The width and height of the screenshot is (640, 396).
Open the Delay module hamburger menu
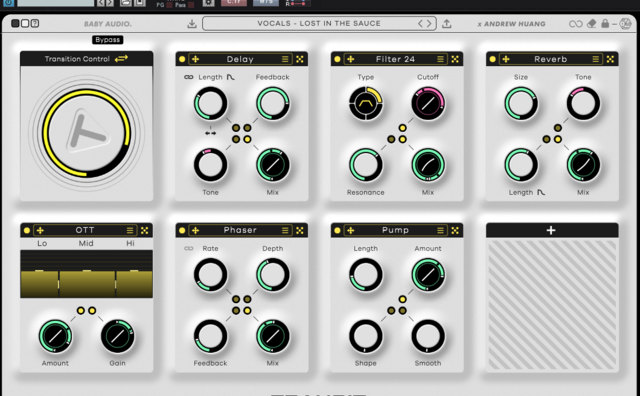click(x=285, y=59)
